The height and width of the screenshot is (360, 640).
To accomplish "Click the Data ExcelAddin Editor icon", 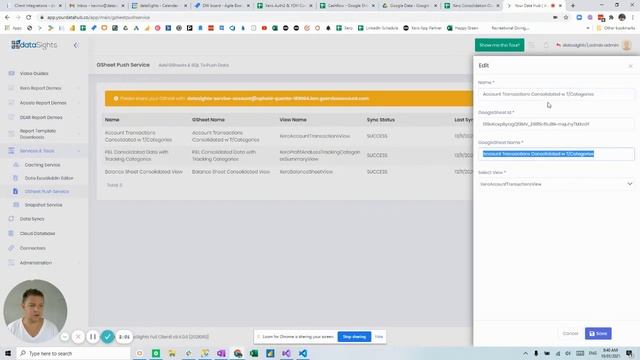I will pyautogui.click(x=16, y=178).
